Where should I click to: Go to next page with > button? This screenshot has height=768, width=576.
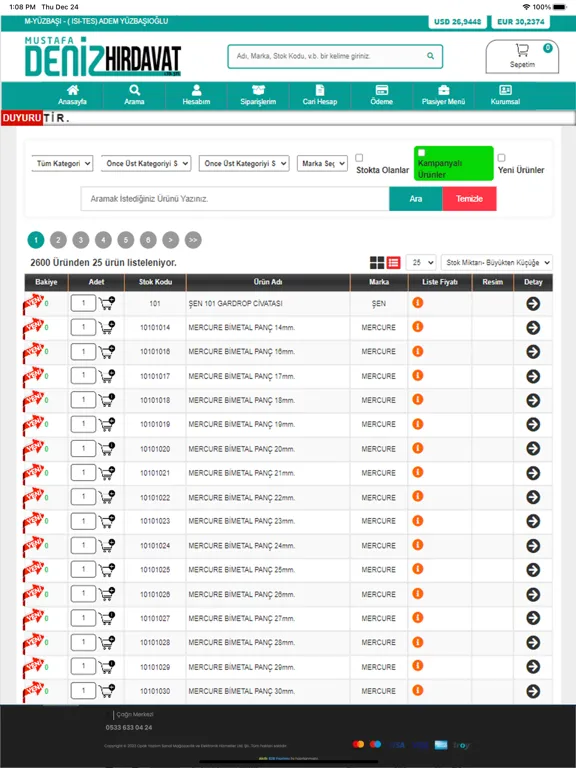[170, 240]
